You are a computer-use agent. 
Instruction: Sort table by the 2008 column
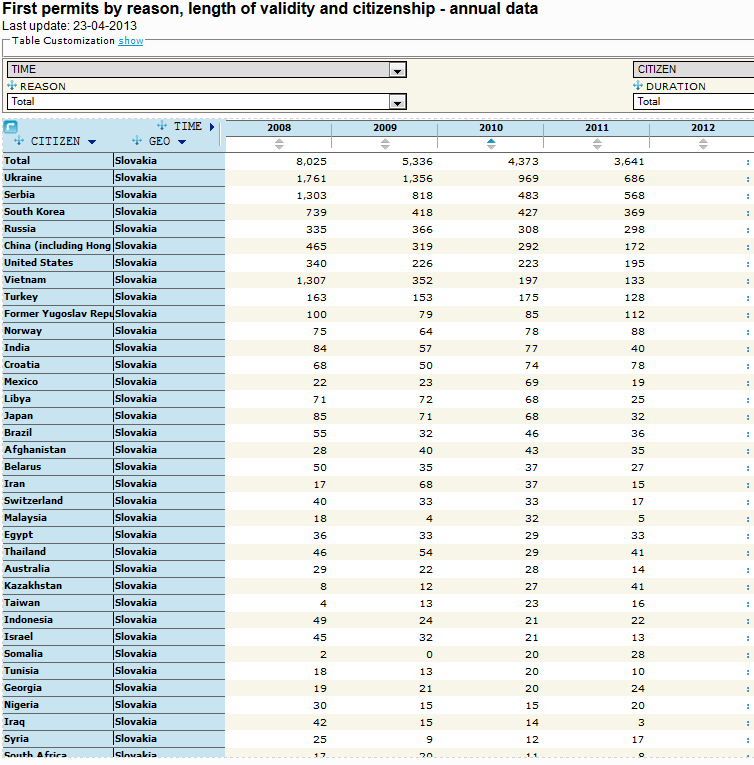(279, 144)
